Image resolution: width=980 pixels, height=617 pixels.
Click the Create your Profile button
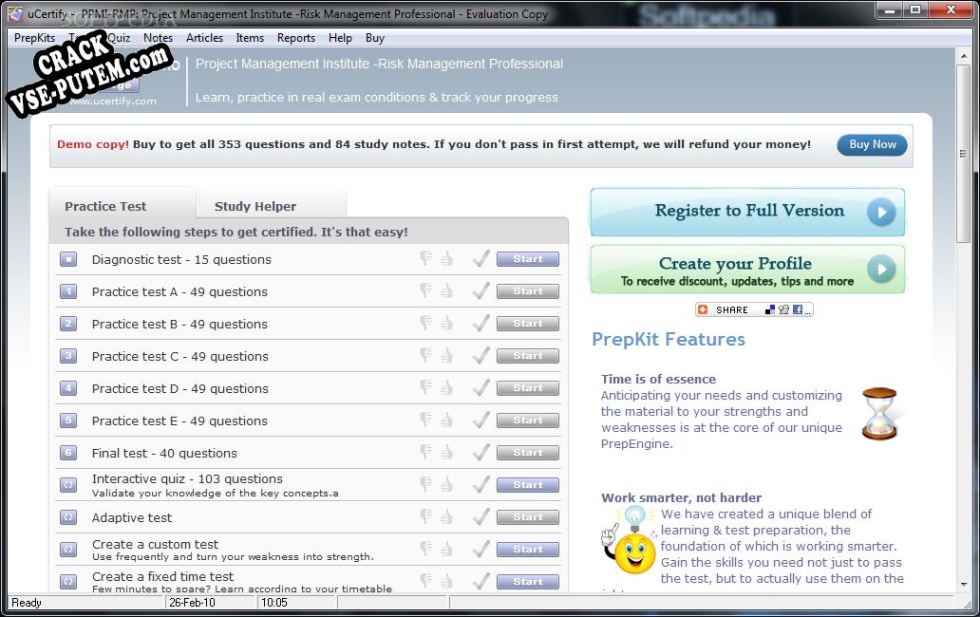pyautogui.click(x=748, y=269)
